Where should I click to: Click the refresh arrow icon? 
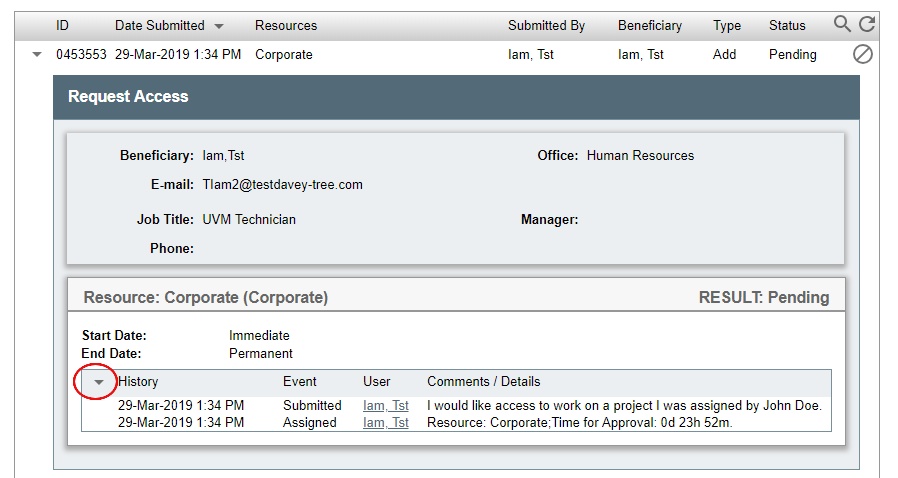click(x=867, y=24)
